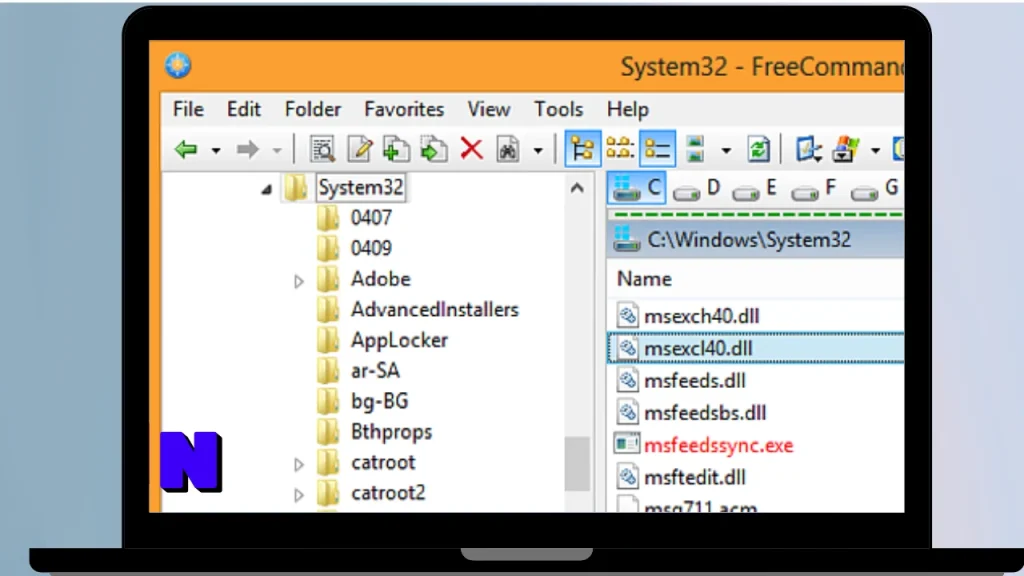Viewport: 1024px width, 576px height.
Task: Select the ar-SA folder
Action: (375, 370)
